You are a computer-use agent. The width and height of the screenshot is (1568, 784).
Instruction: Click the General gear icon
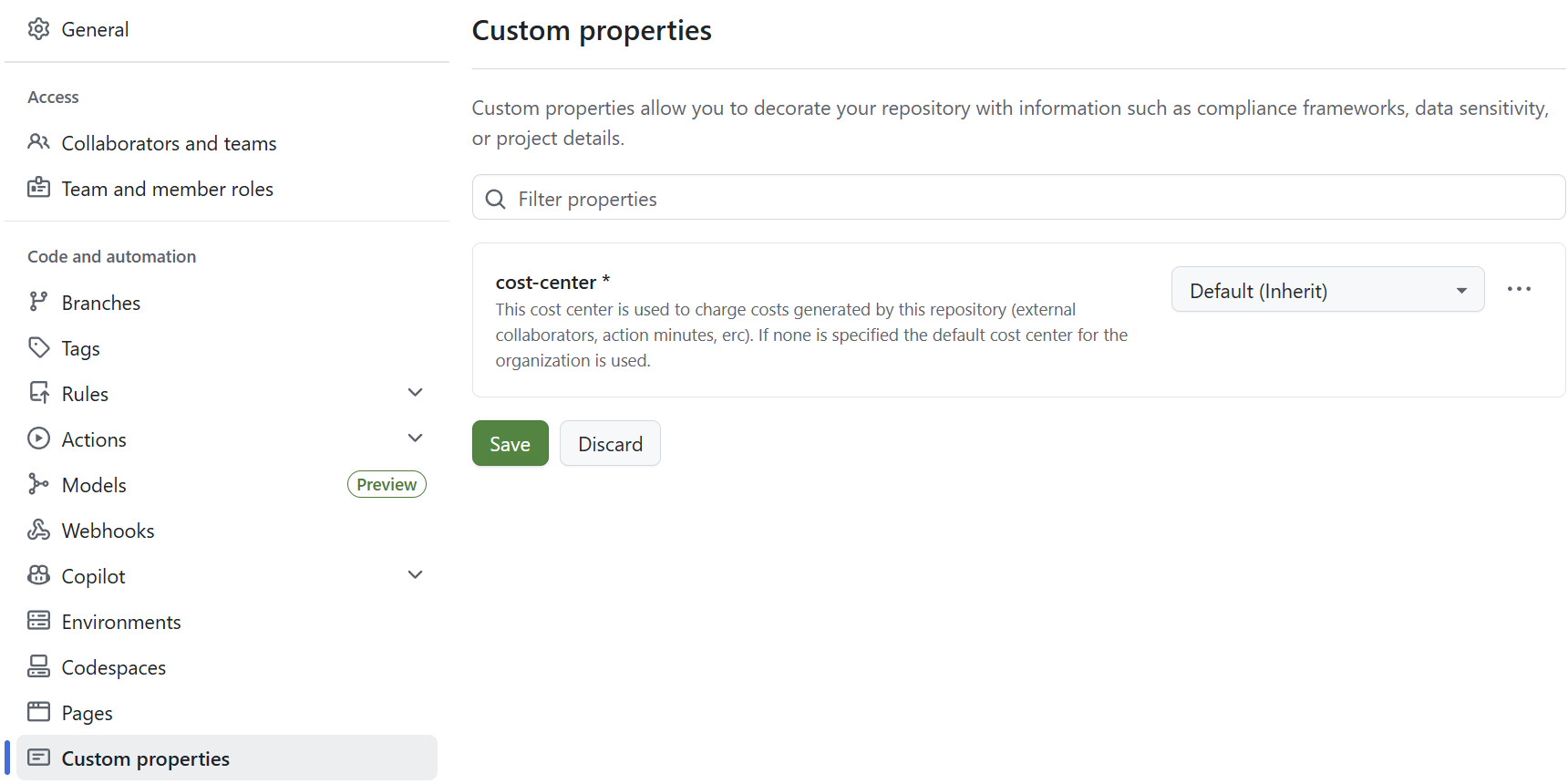pyautogui.click(x=38, y=29)
